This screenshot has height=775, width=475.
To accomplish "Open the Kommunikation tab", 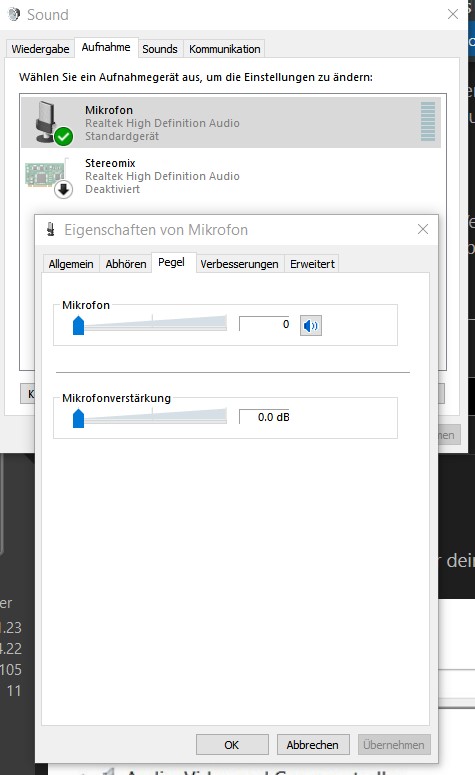I will pos(224,49).
